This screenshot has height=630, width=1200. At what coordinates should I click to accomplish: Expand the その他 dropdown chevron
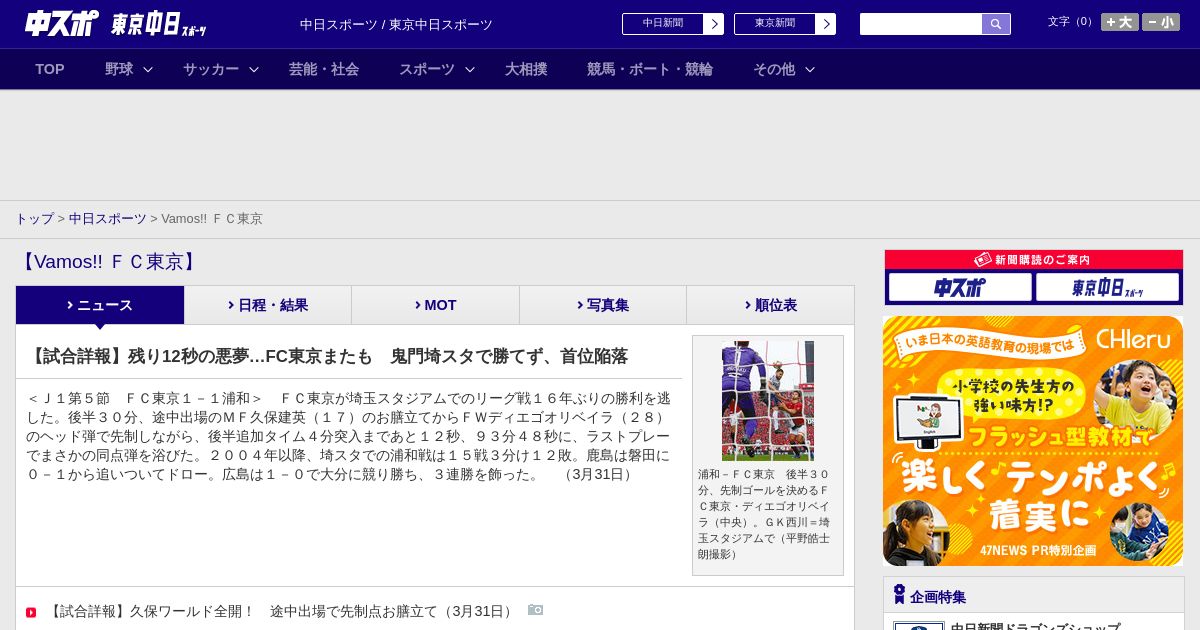coord(810,69)
